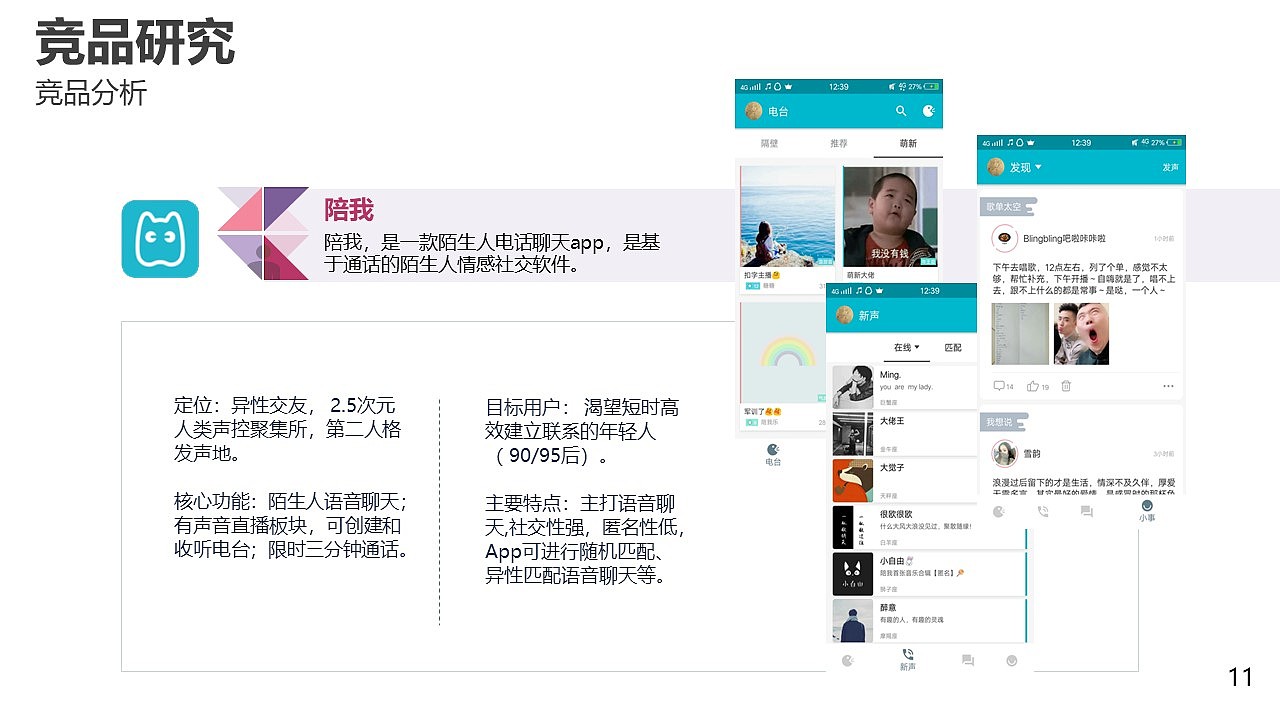Tap chat bubble icon in 新声 bottom bar
The height and width of the screenshot is (720, 1280).
coord(967,660)
